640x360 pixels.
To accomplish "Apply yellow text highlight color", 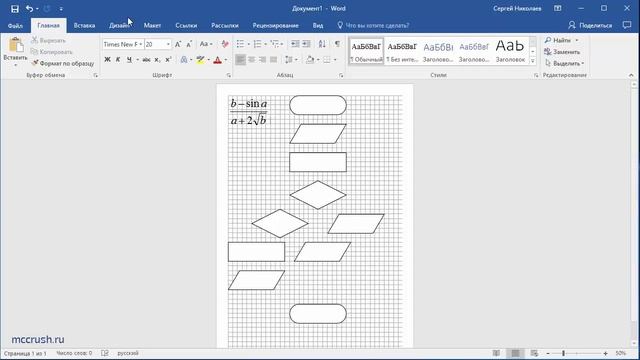I will 200,60.
